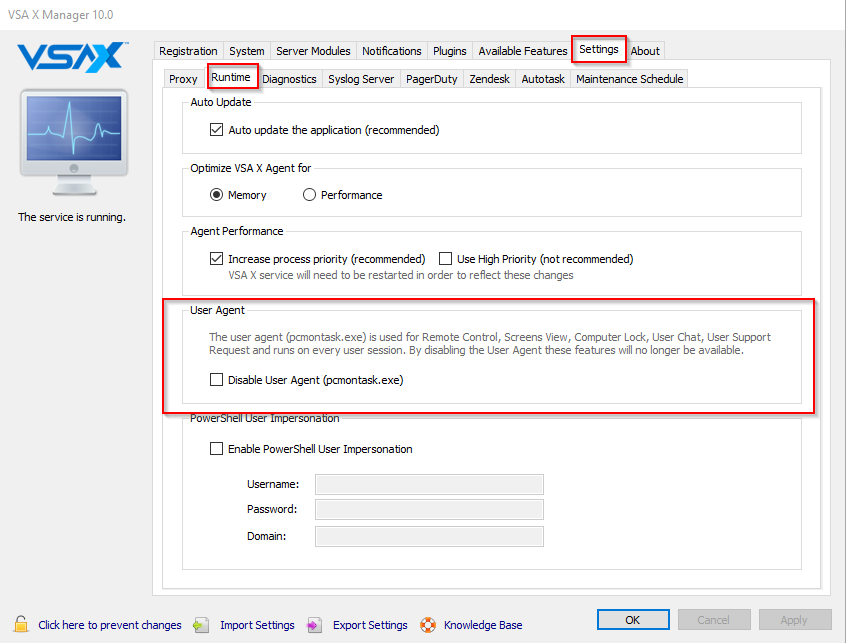Click the 'VSA X Manager 10.0' title text
846x643 pixels.
coord(60,15)
